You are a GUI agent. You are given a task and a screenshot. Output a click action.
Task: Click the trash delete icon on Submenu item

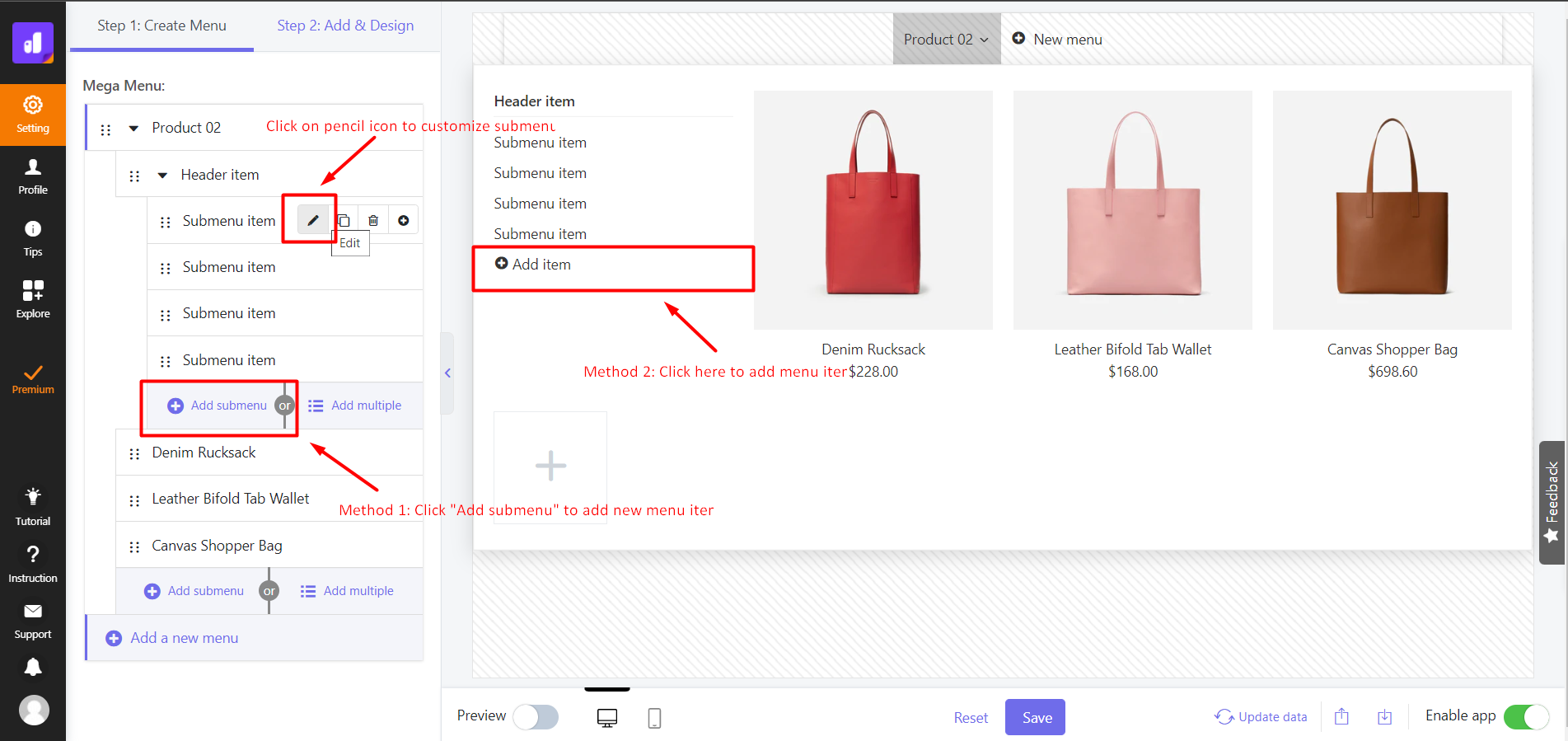(x=373, y=221)
